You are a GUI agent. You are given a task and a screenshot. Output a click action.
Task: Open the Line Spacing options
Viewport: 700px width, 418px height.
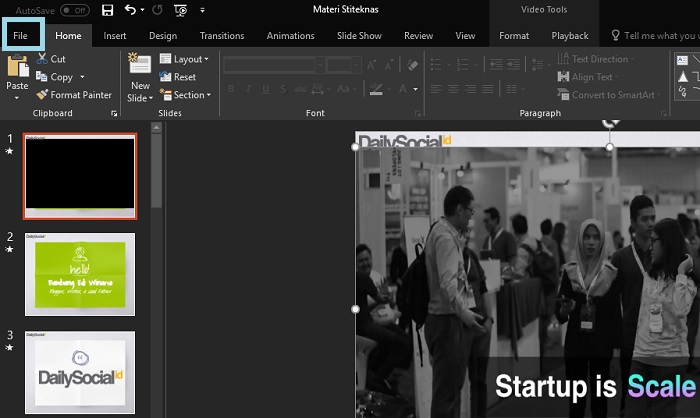point(537,65)
